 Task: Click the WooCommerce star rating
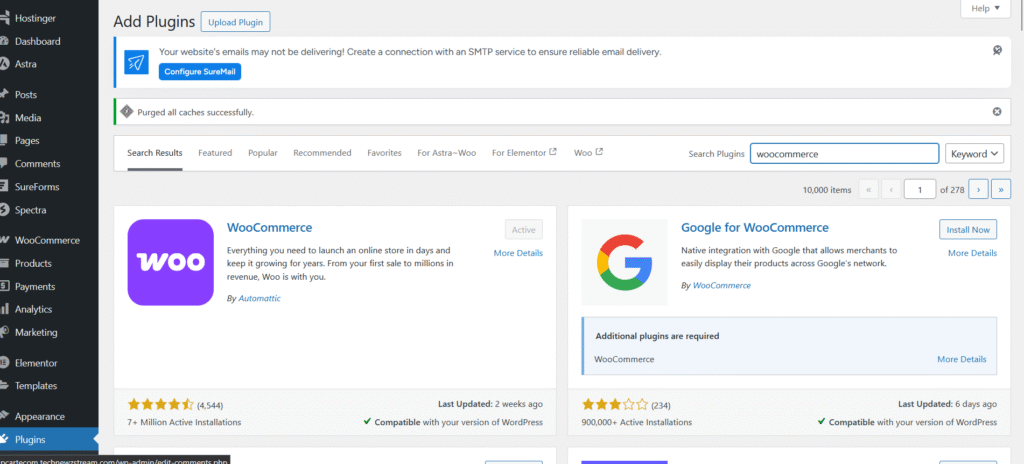pyautogui.click(x=161, y=404)
